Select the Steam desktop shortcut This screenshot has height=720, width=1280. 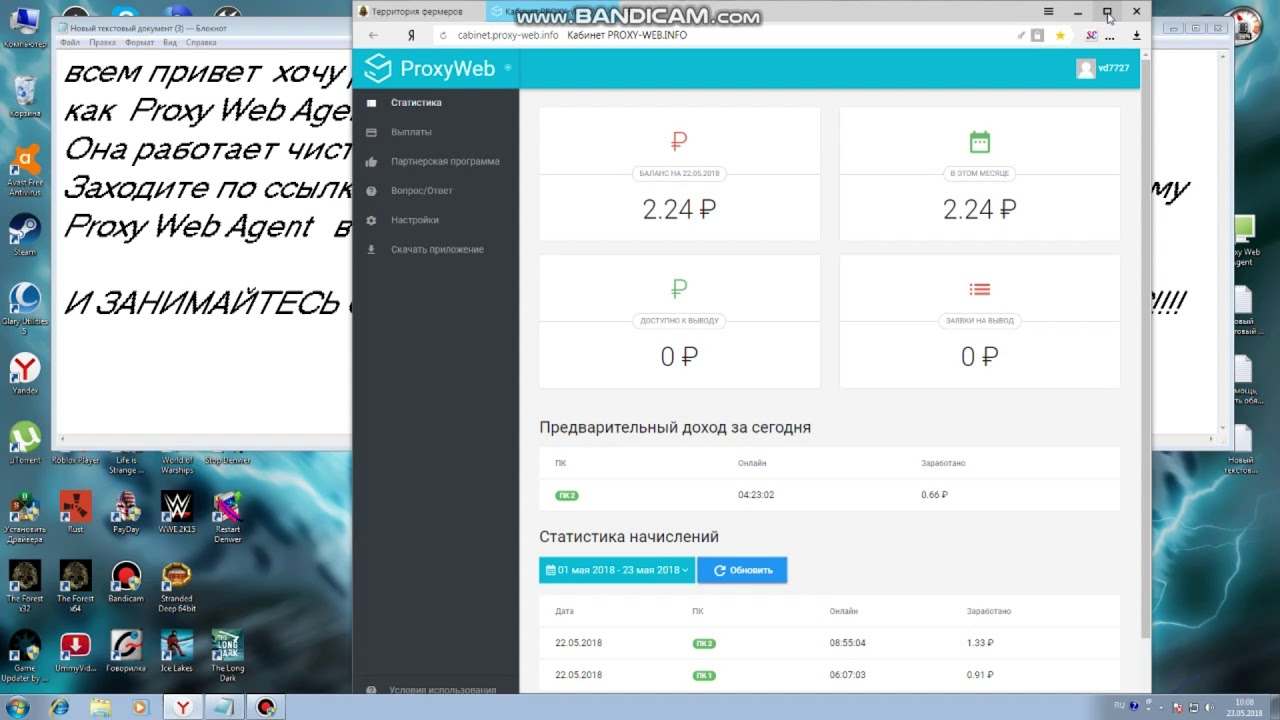[x=25, y=236]
